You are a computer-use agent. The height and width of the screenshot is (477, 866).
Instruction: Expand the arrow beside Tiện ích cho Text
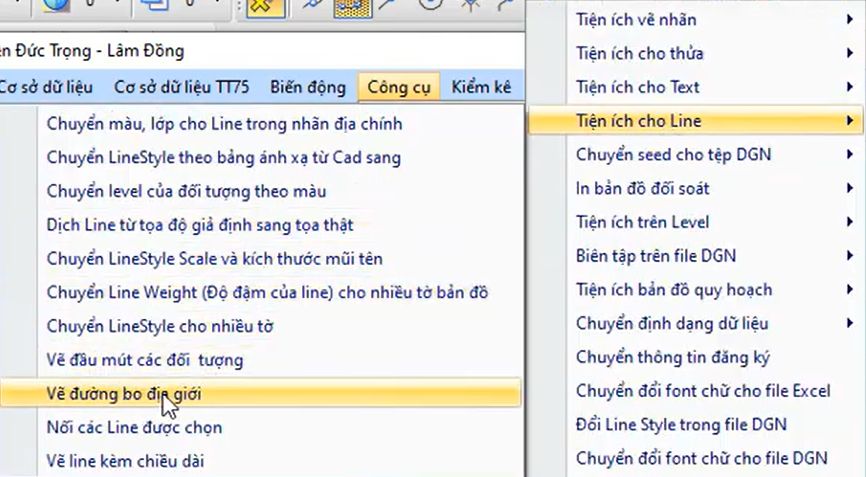(x=849, y=87)
